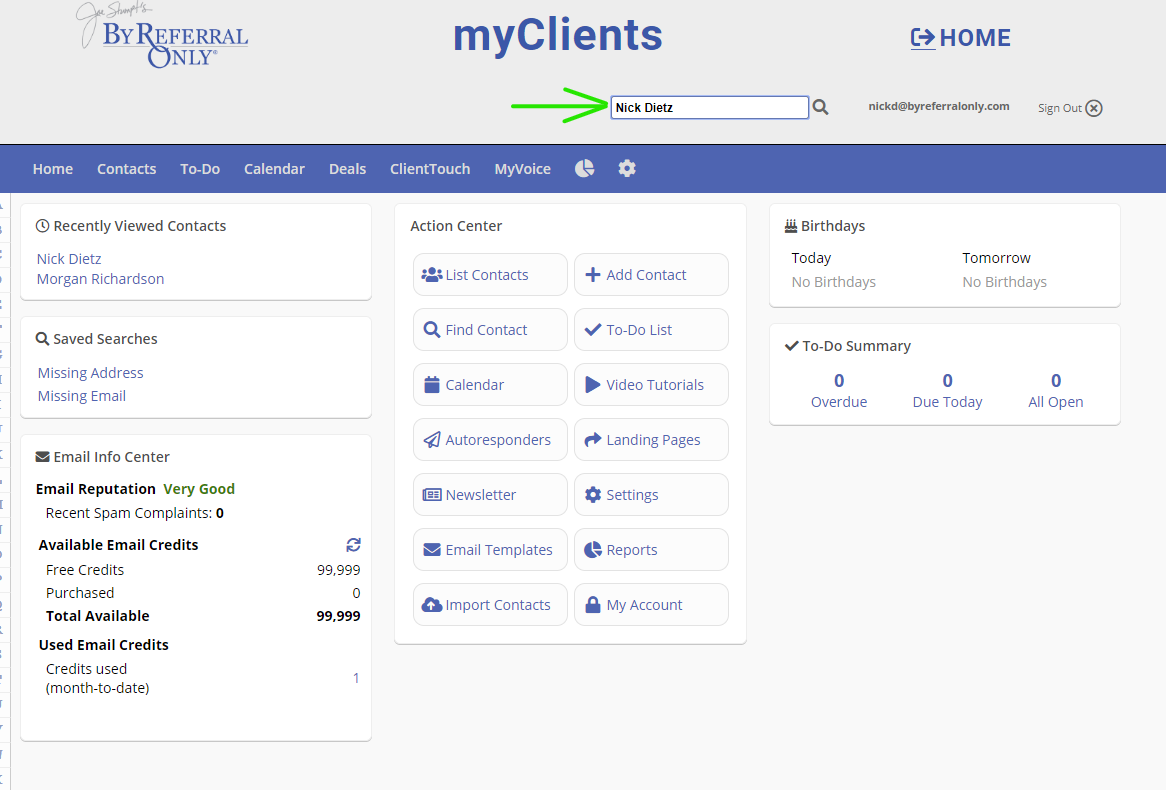Click the HOME exit arrow icon

pyautogui.click(x=923, y=38)
